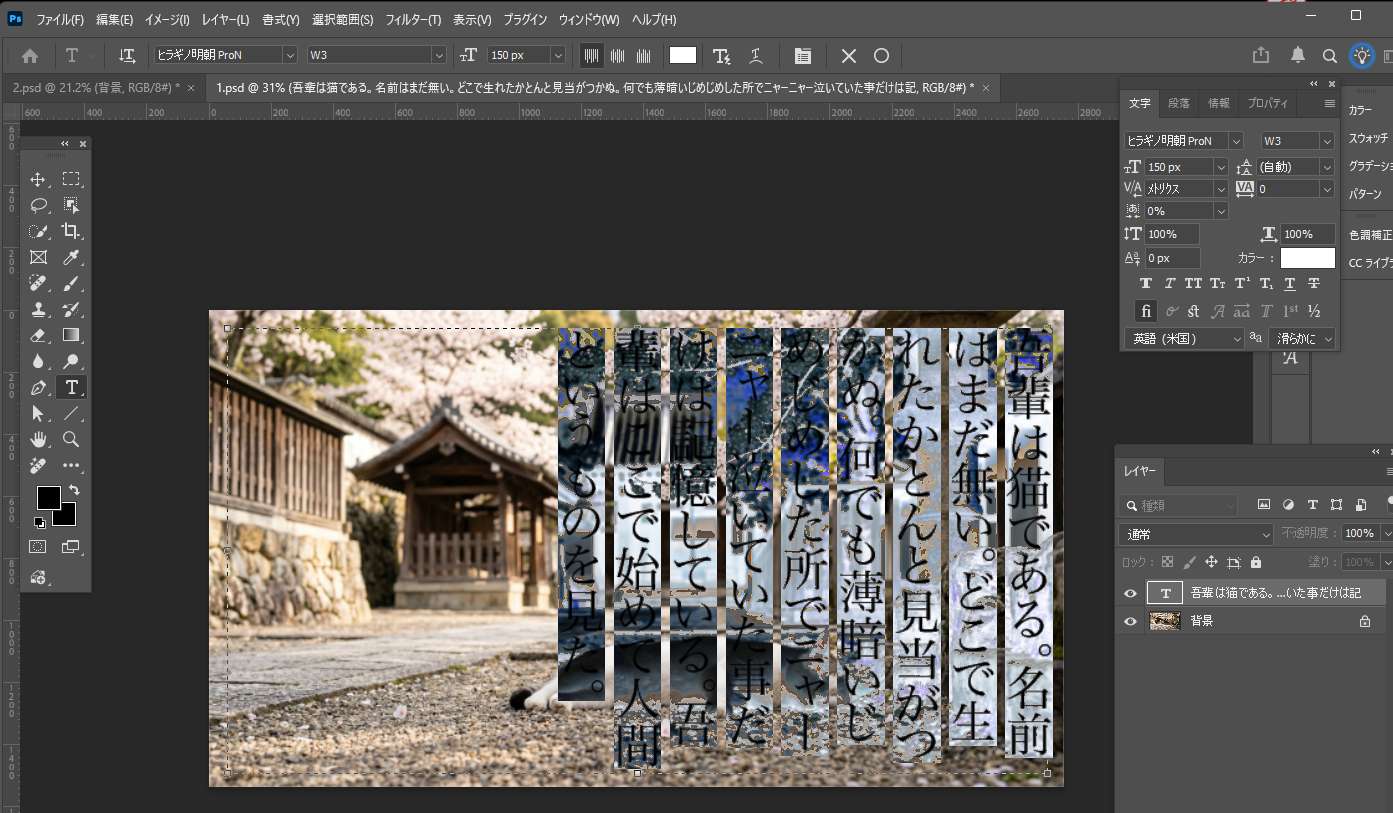The height and width of the screenshot is (813, 1393).
Task: Select the Zoom tool
Action: pyautogui.click(x=72, y=439)
